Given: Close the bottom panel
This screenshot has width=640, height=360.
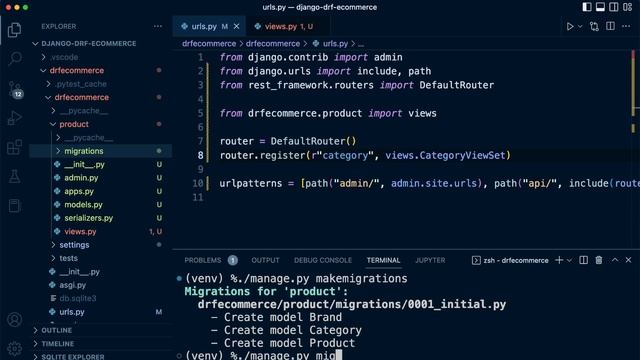Looking at the screenshot, I should 629,260.
